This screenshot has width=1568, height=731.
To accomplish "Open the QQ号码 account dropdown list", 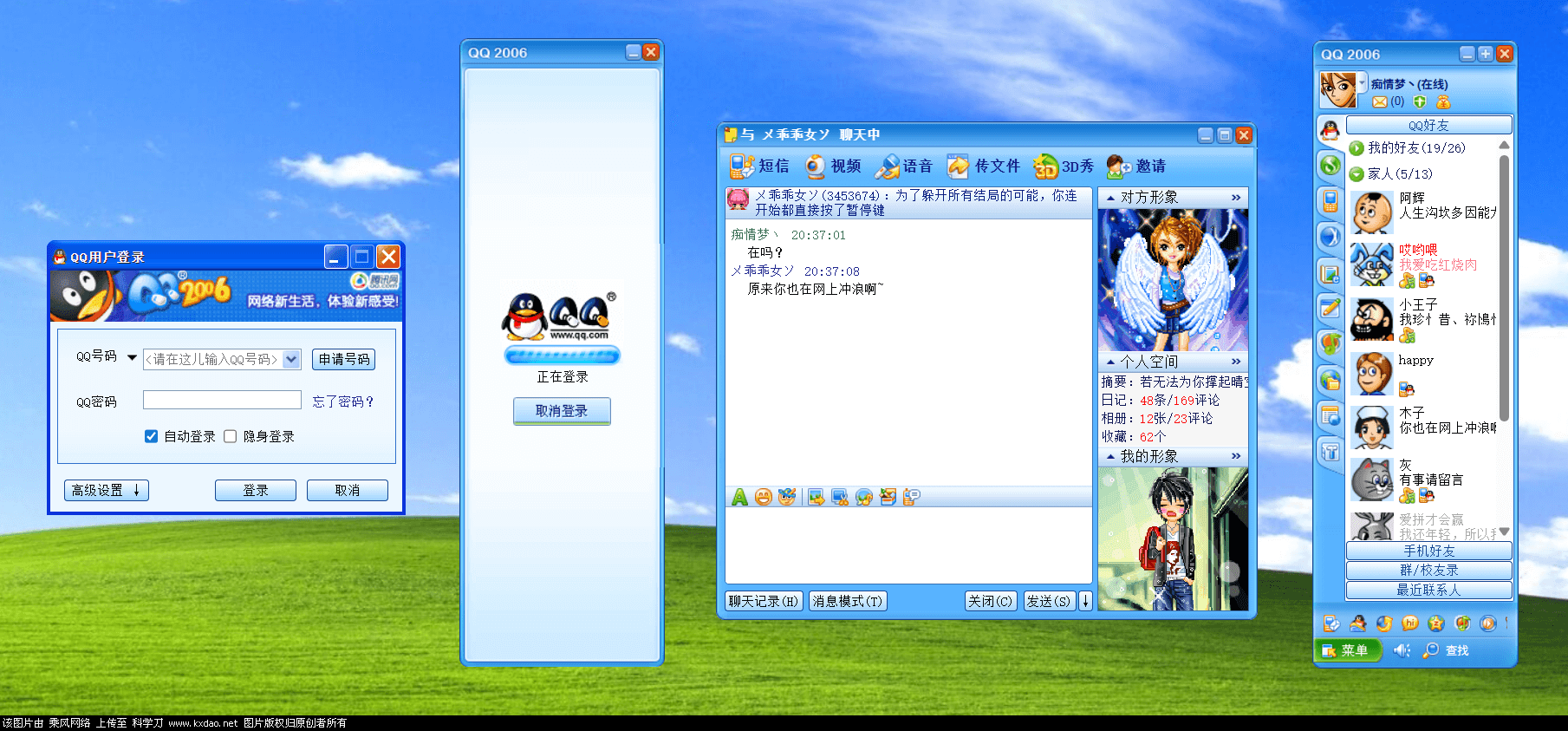I will click(x=291, y=359).
